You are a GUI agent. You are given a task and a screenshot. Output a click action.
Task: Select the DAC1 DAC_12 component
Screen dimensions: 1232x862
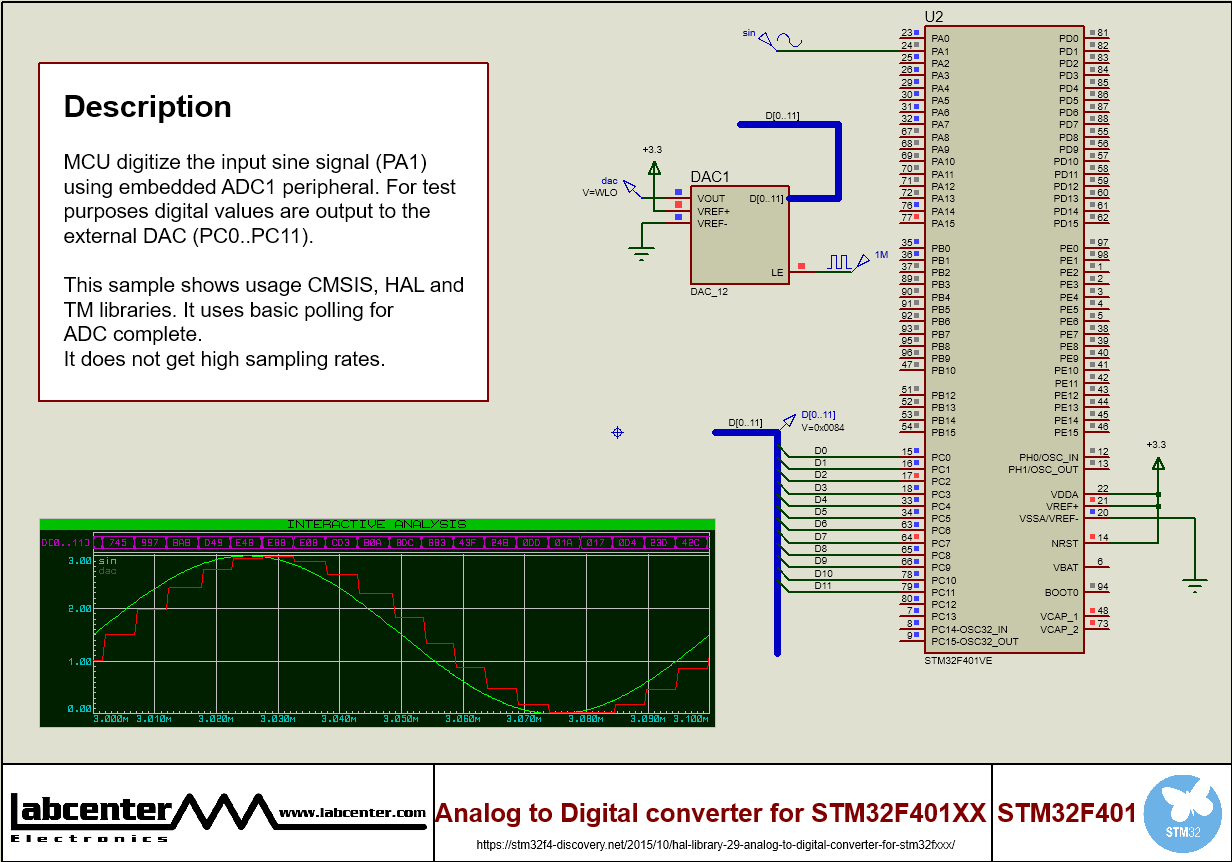click(740, 232)
